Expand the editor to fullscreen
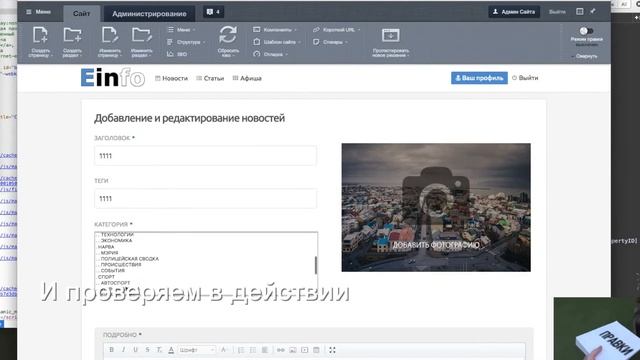The image size is (640, 360). 332,350
